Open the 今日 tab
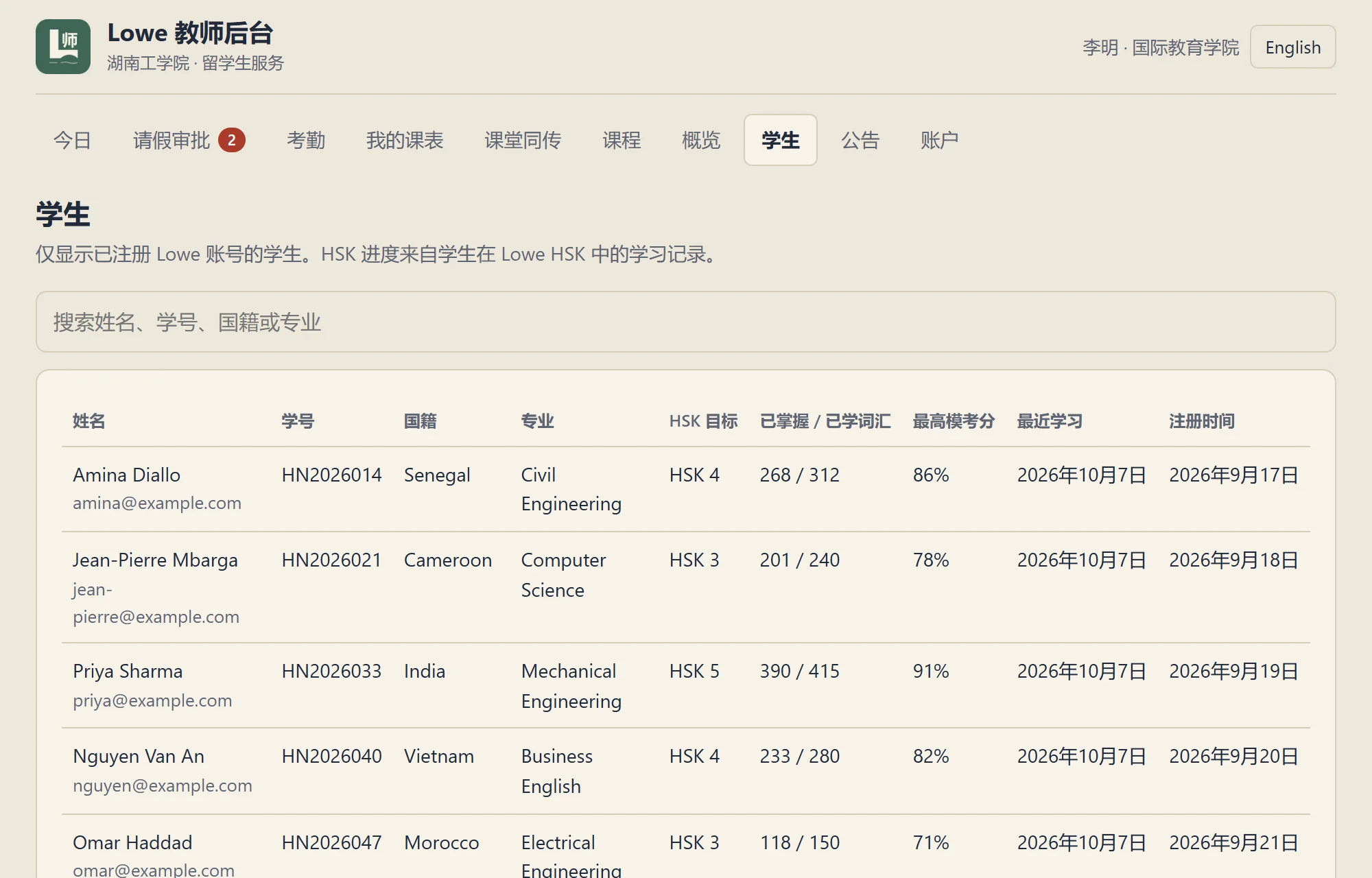Image resolution: width=1372 pixels, height=878 pixels. 73,140
